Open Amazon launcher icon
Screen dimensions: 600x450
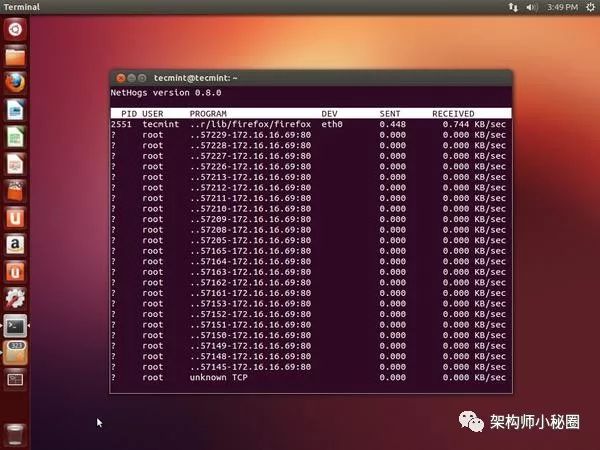tap(15, 245)
